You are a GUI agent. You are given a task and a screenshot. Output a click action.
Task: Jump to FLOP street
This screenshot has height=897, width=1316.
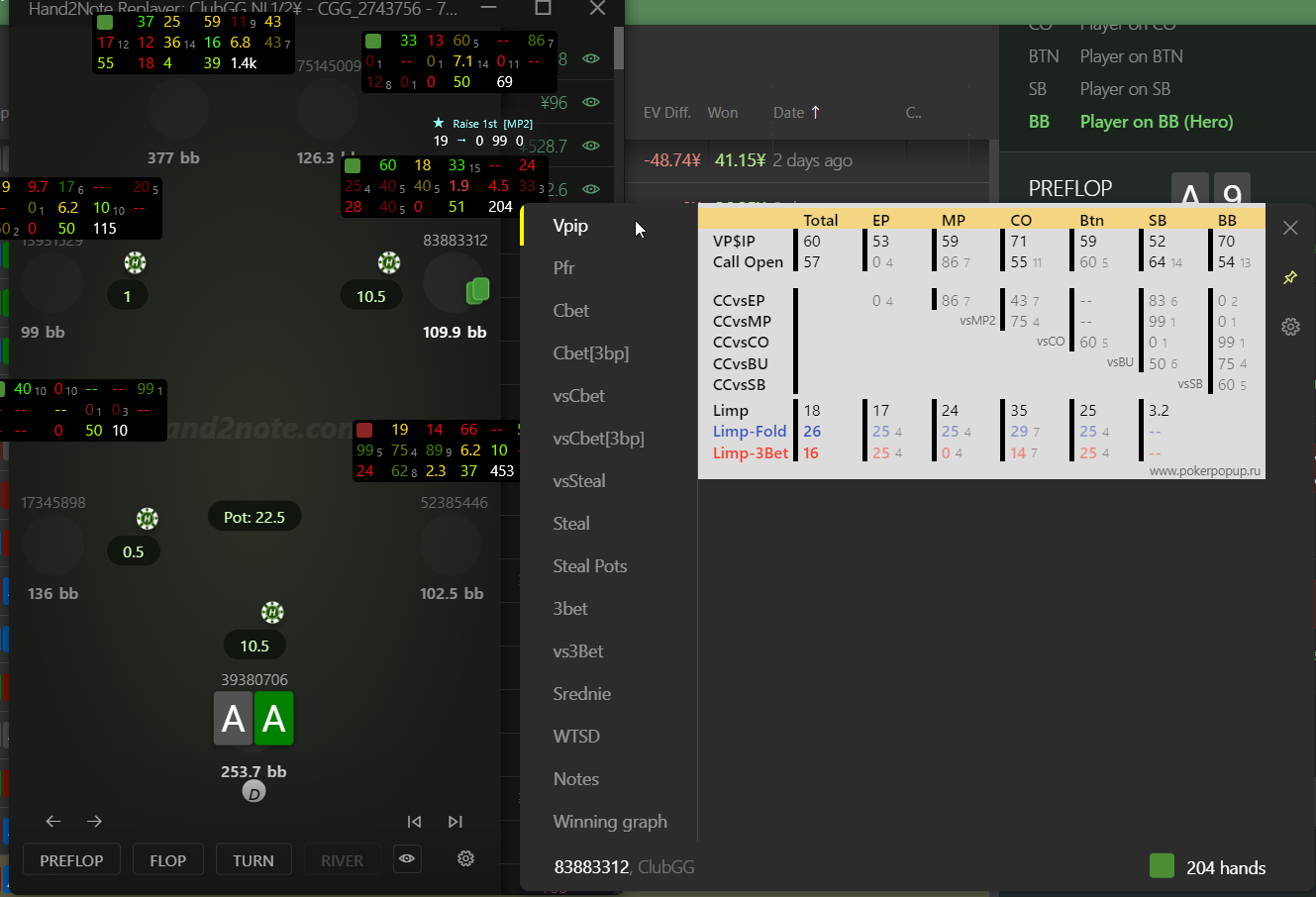tap(167, 860)
